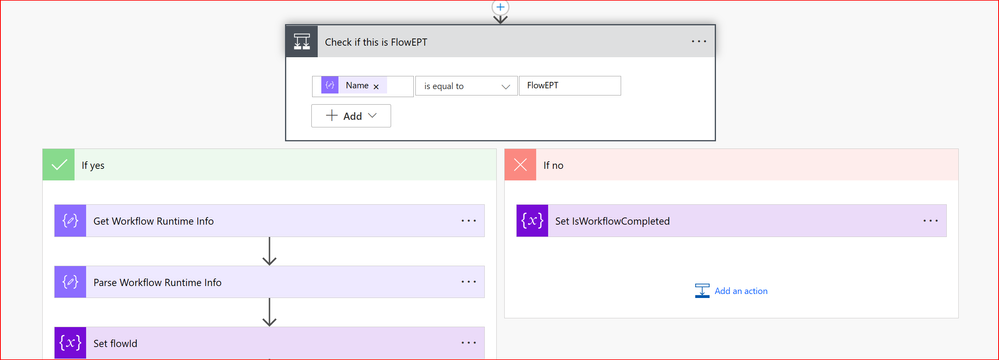Viewport: 999px width, 360px height.
Task: Open the Set IsWorkflowCompleted action
Action: (x=731, y=220)
